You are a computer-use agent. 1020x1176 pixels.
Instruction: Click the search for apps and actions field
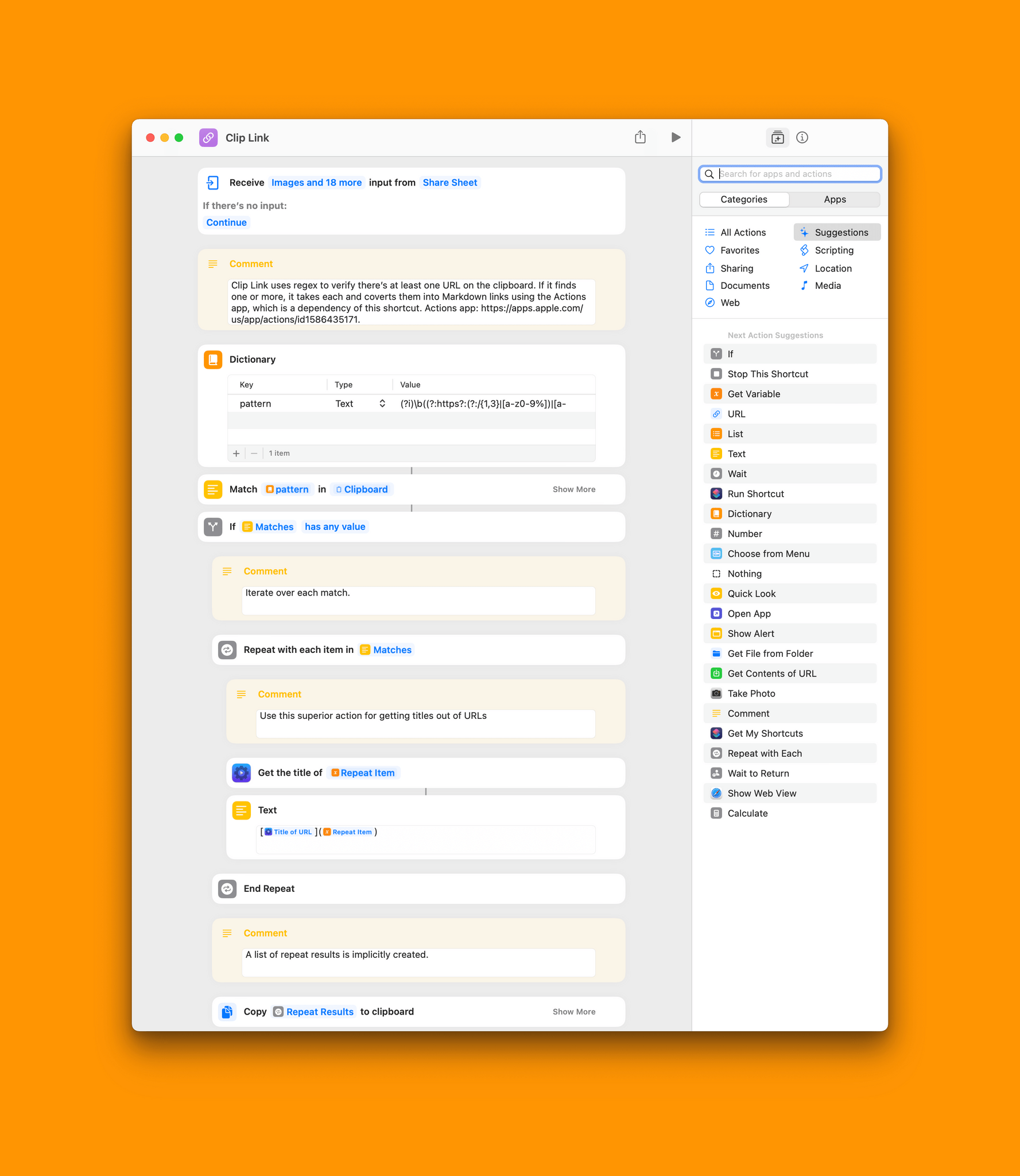(x=790, y=174)
